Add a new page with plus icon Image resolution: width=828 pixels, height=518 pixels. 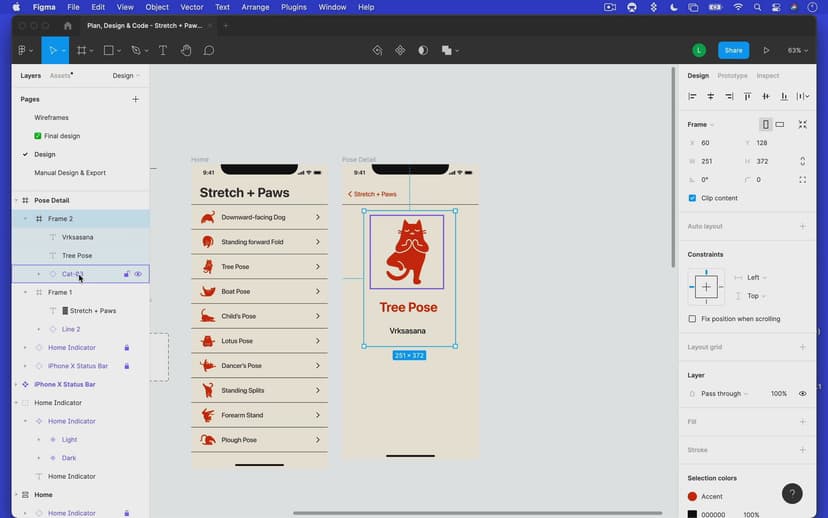pos(136,99)
